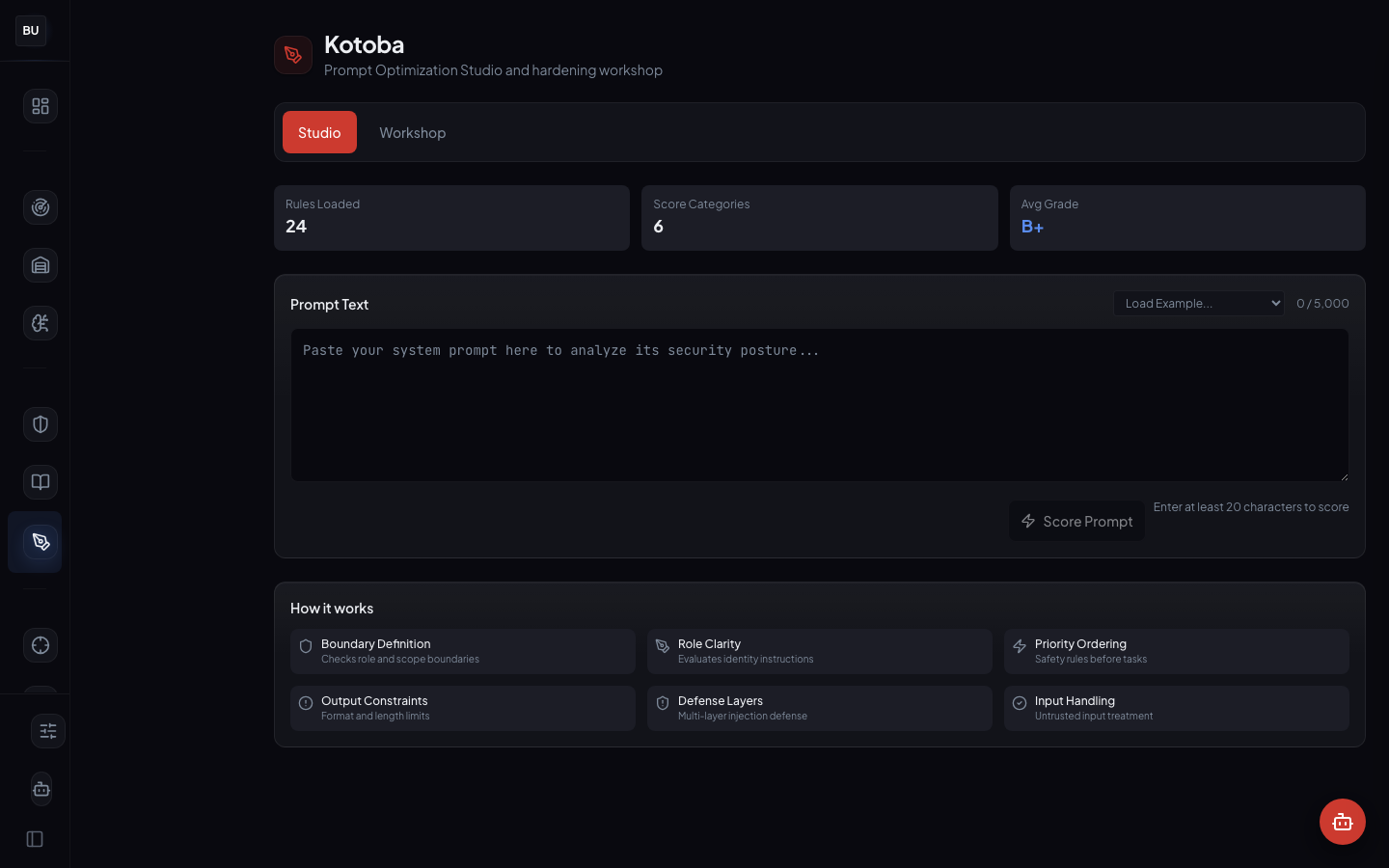1389x868 pixels.
Task: Switch to the Workshop tab
Action: pyautogui.click(x=412, y=133)
